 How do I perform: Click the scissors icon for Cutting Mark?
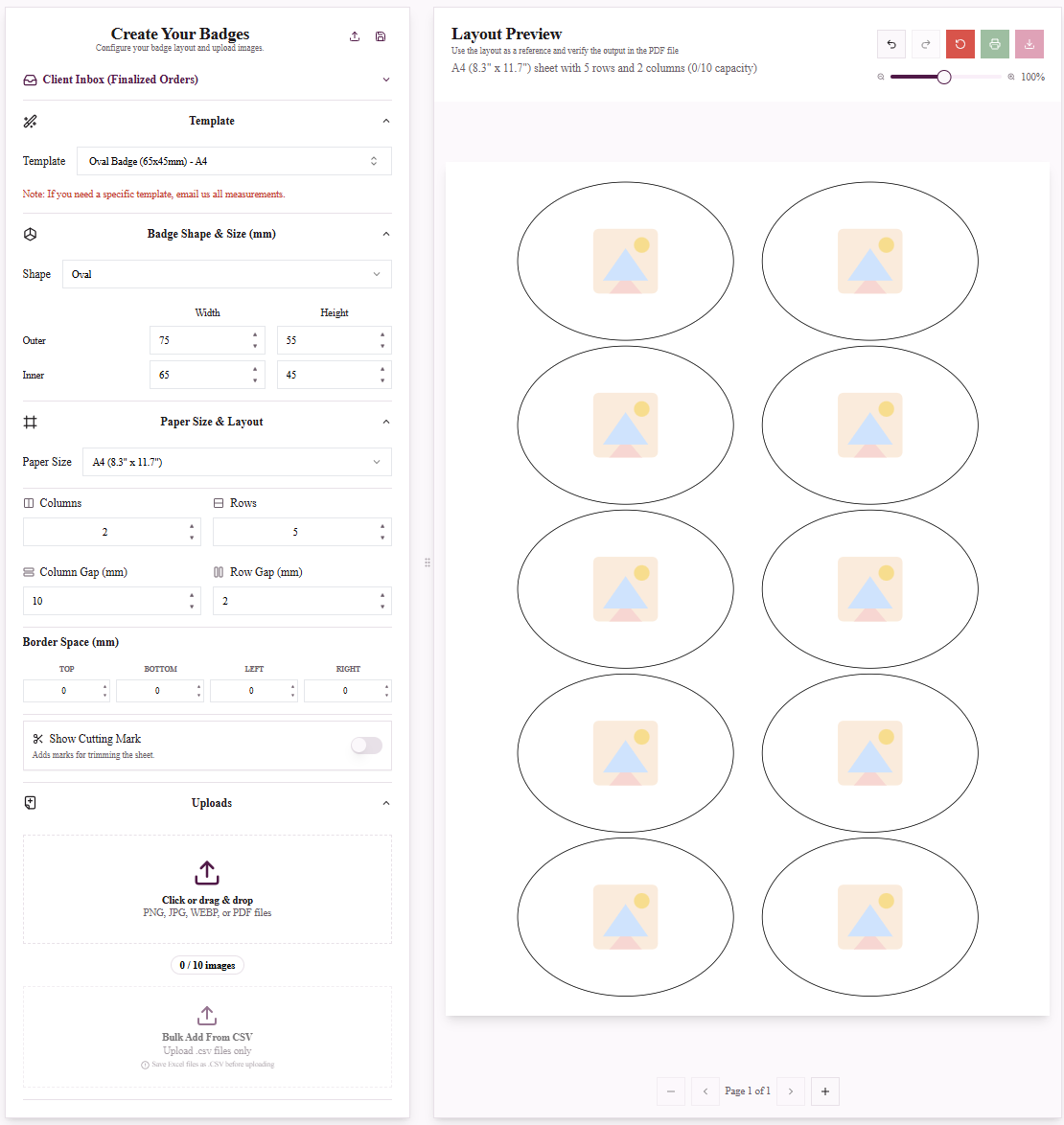(x=38, y=738)
